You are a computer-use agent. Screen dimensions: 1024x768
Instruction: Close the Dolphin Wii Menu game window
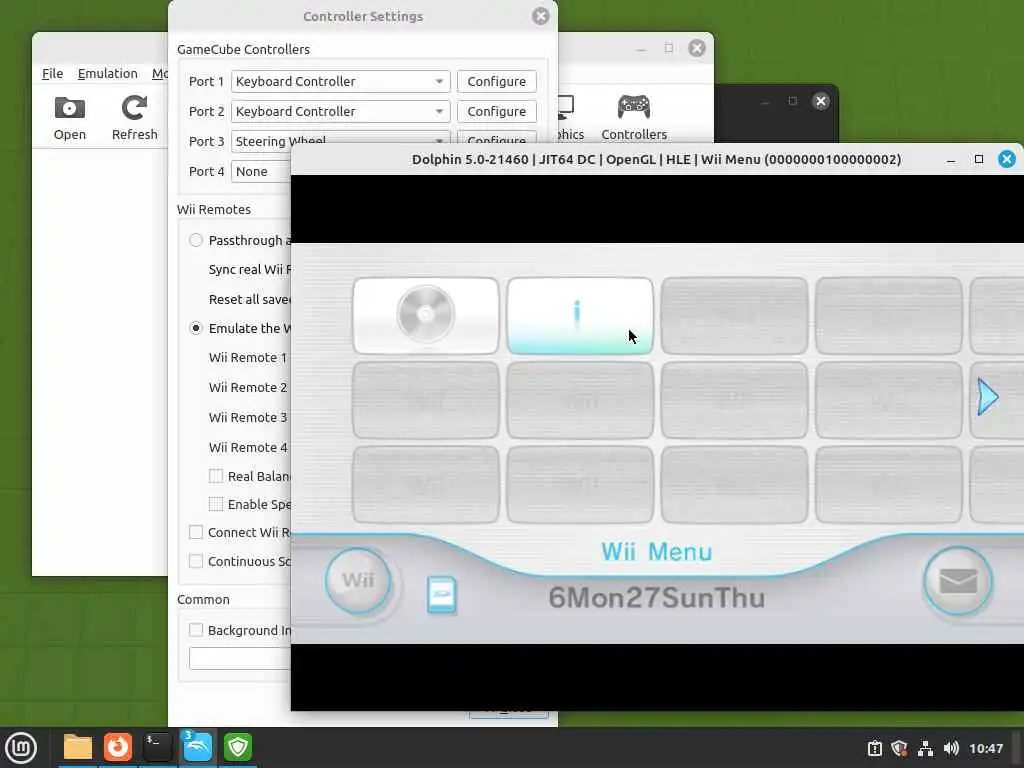click(x=1007, y=159)
